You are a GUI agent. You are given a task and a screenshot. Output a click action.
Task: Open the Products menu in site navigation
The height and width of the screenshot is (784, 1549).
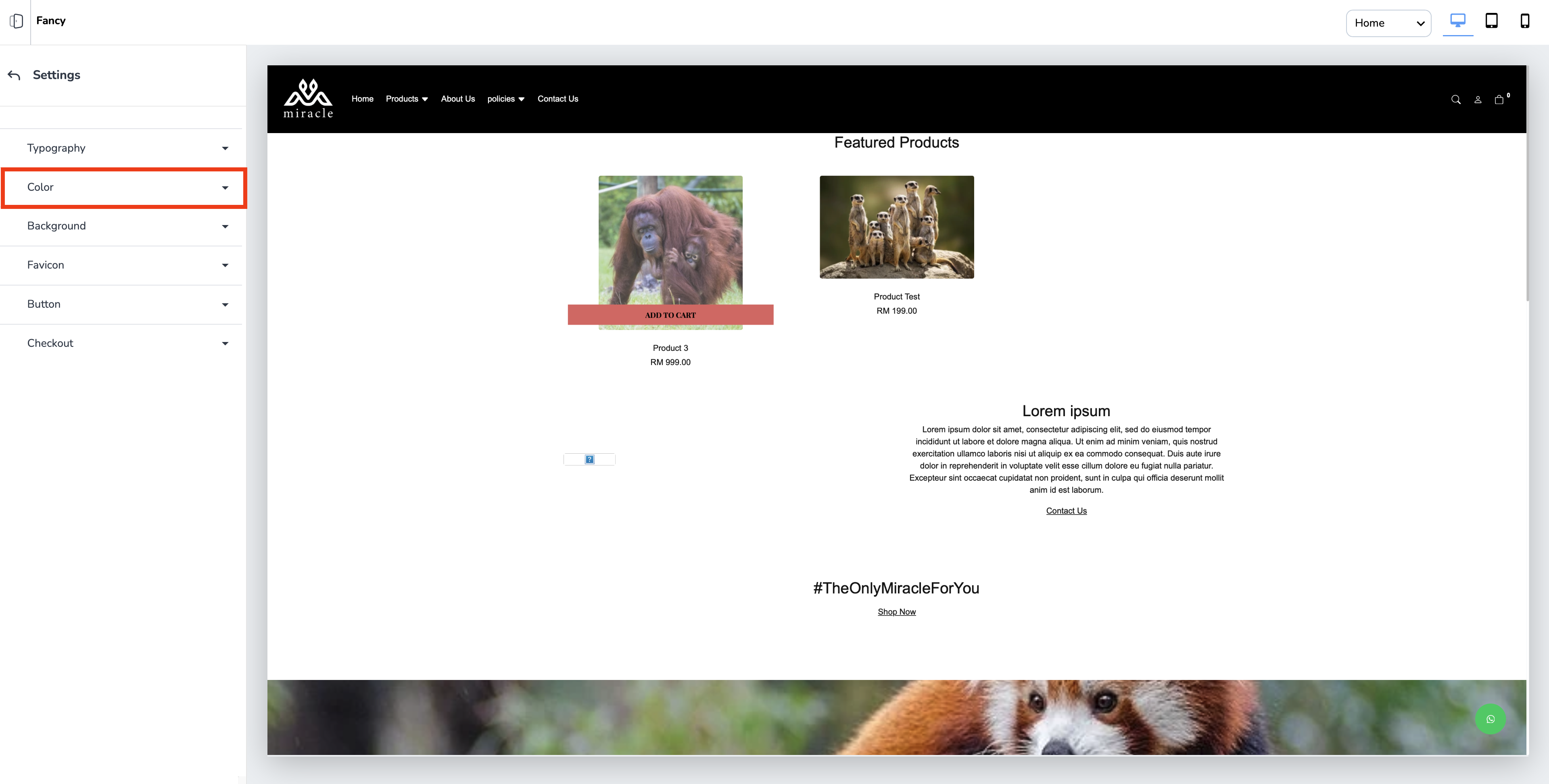coord(407,99)
